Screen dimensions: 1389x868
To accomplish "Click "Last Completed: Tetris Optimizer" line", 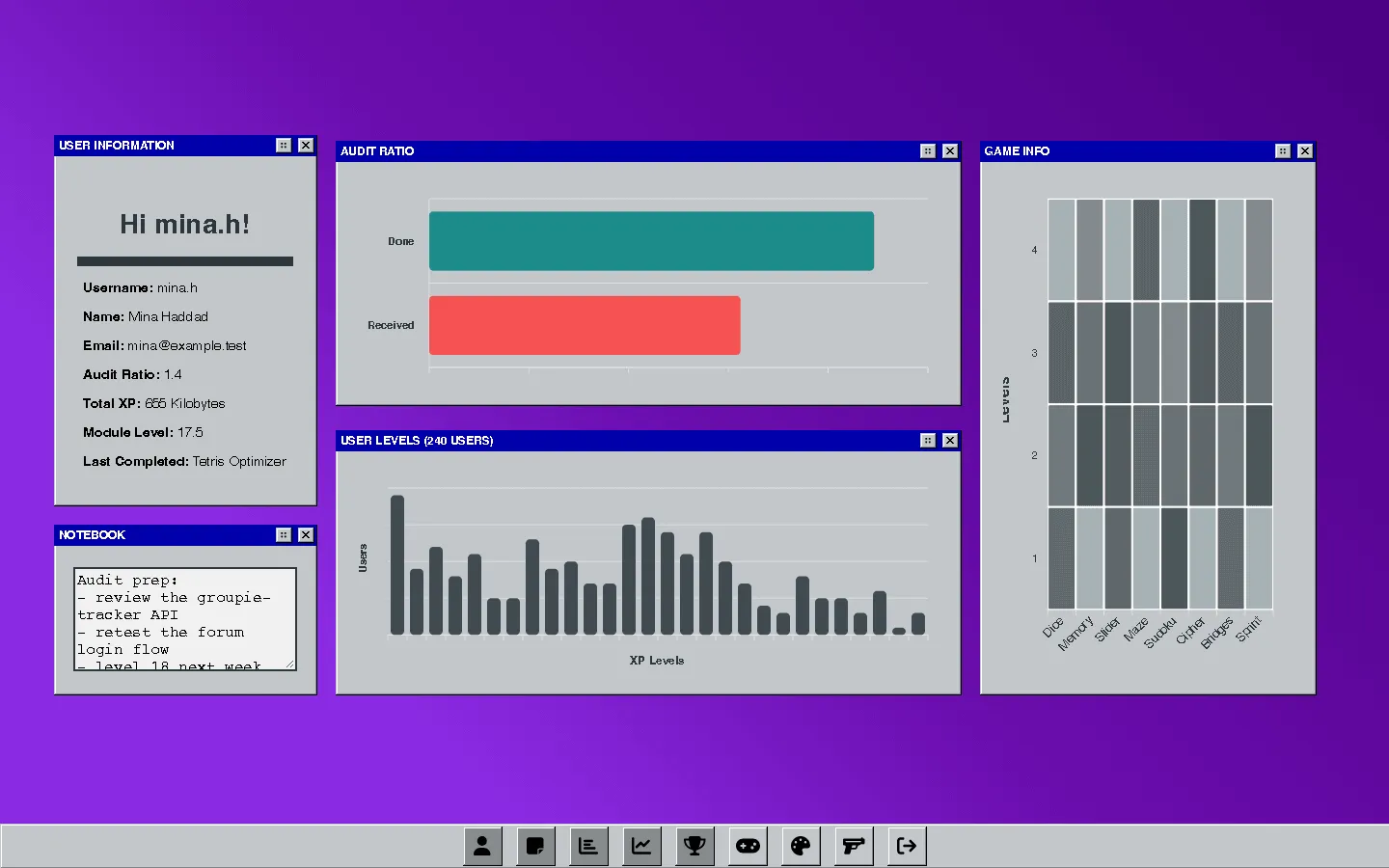I will coord(184,462).
